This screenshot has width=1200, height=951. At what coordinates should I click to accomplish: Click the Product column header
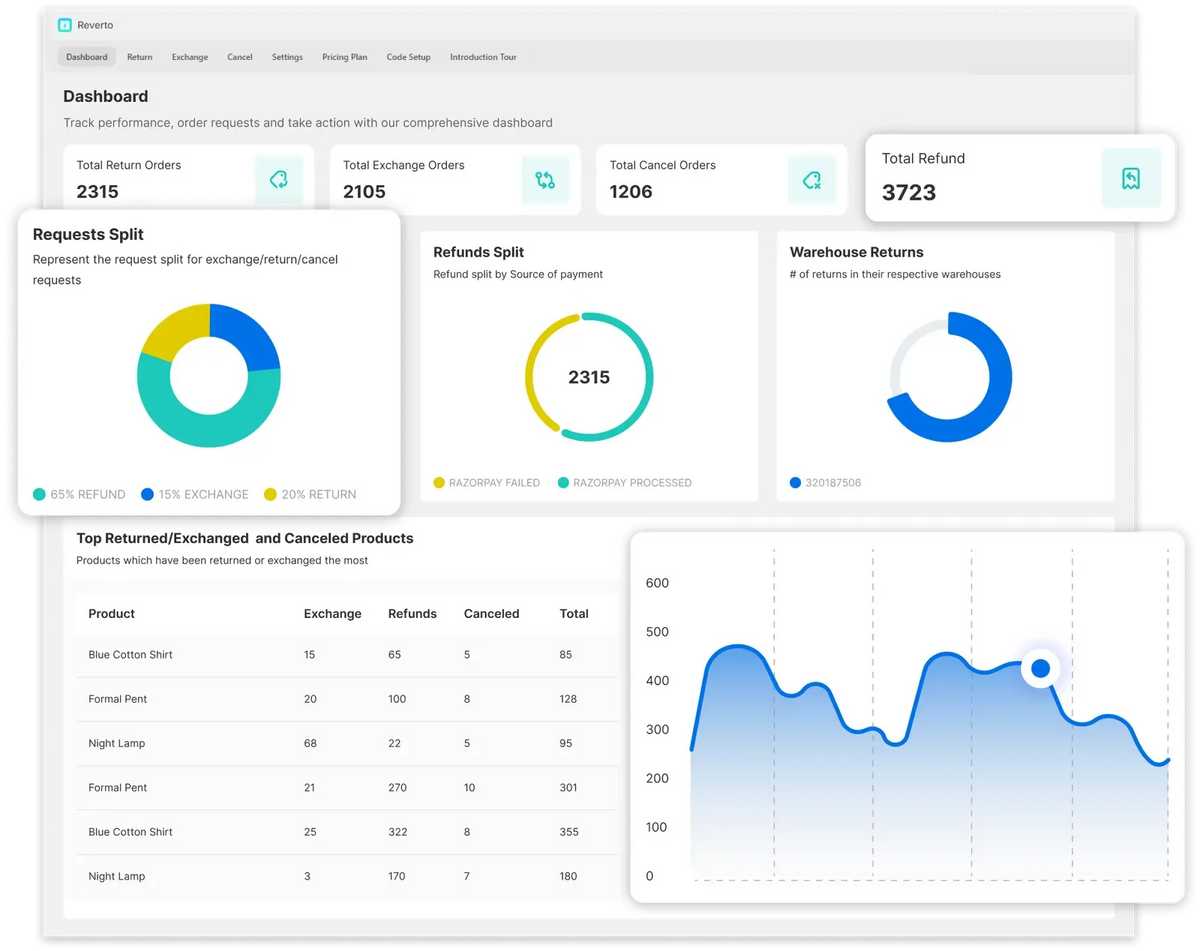pyautogui.click(x=111, y=614)
